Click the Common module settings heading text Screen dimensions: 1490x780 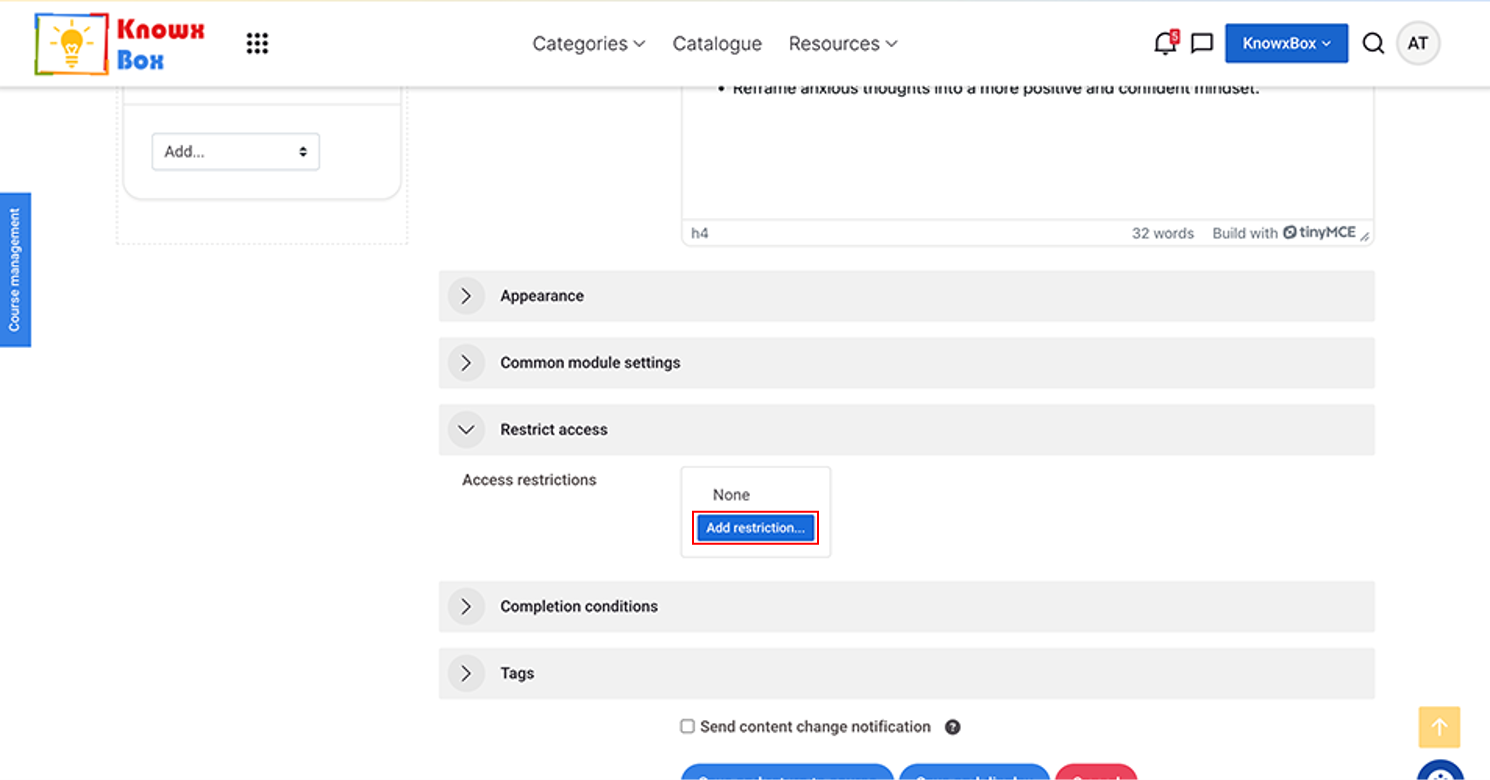pos(590,363)
